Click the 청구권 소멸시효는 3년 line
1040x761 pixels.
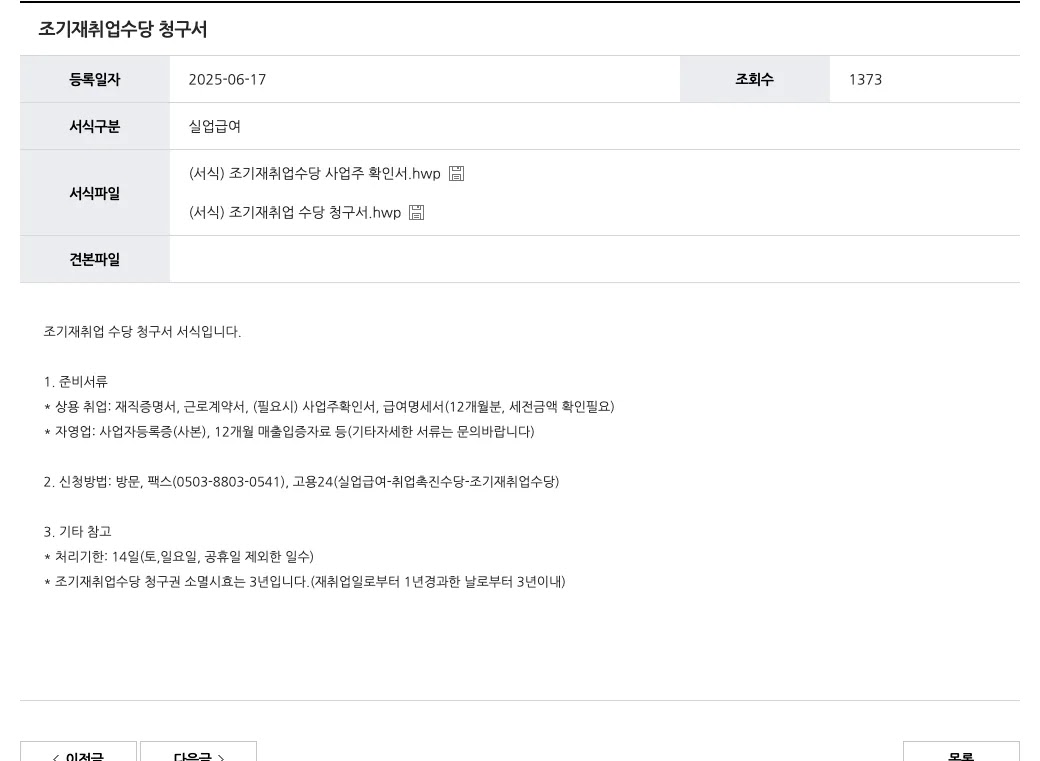(304, 582)
